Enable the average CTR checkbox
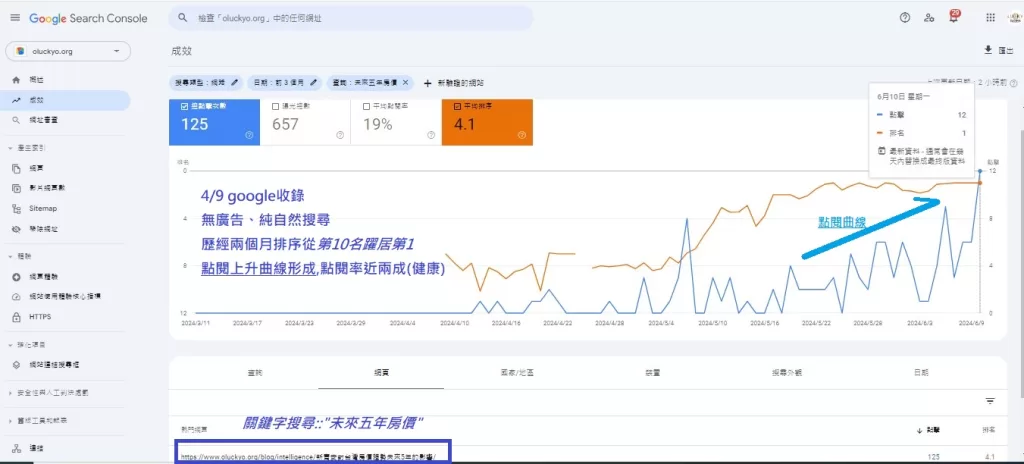 [x=367, y=105]
